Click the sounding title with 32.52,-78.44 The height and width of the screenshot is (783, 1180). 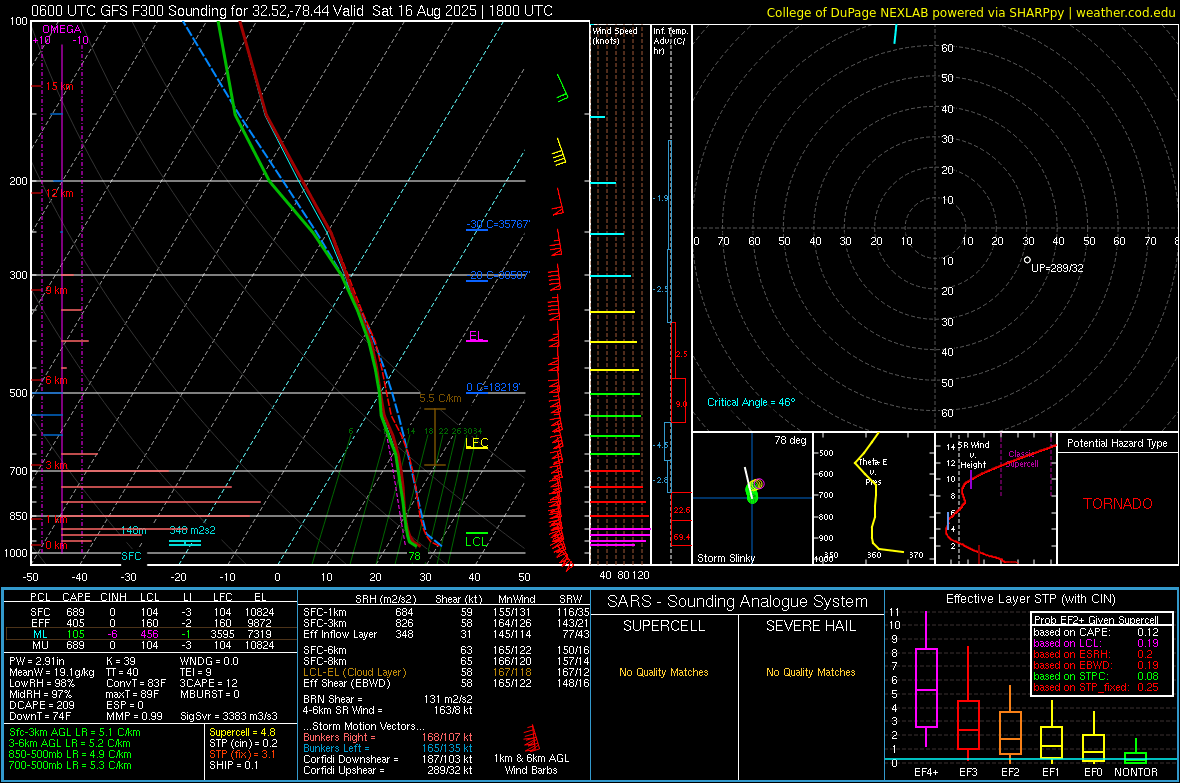(x=292, y=11)
